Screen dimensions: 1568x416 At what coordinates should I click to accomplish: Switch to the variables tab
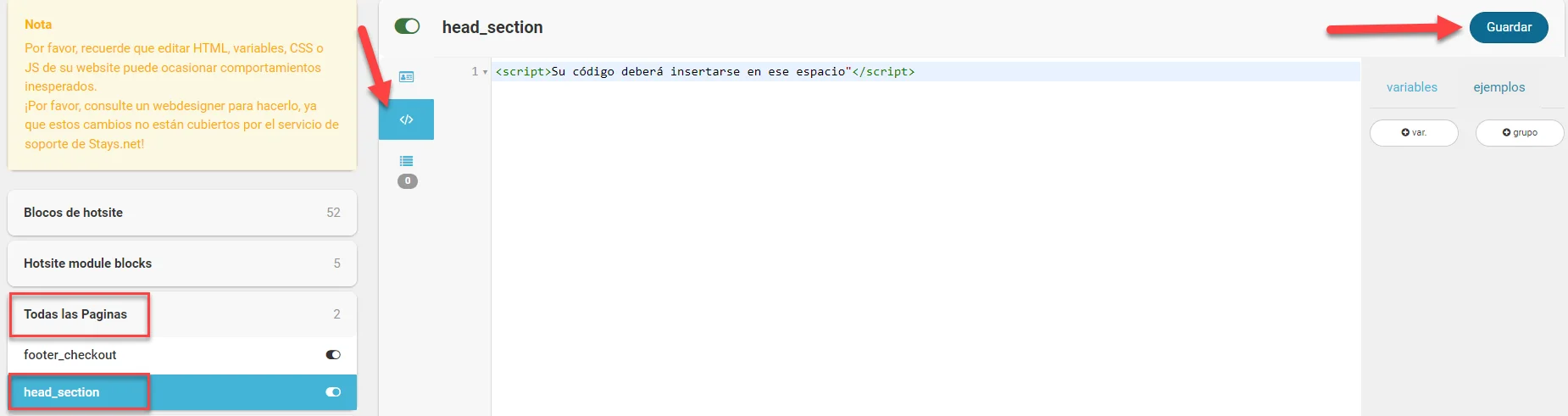click(x=1412, y=87)
